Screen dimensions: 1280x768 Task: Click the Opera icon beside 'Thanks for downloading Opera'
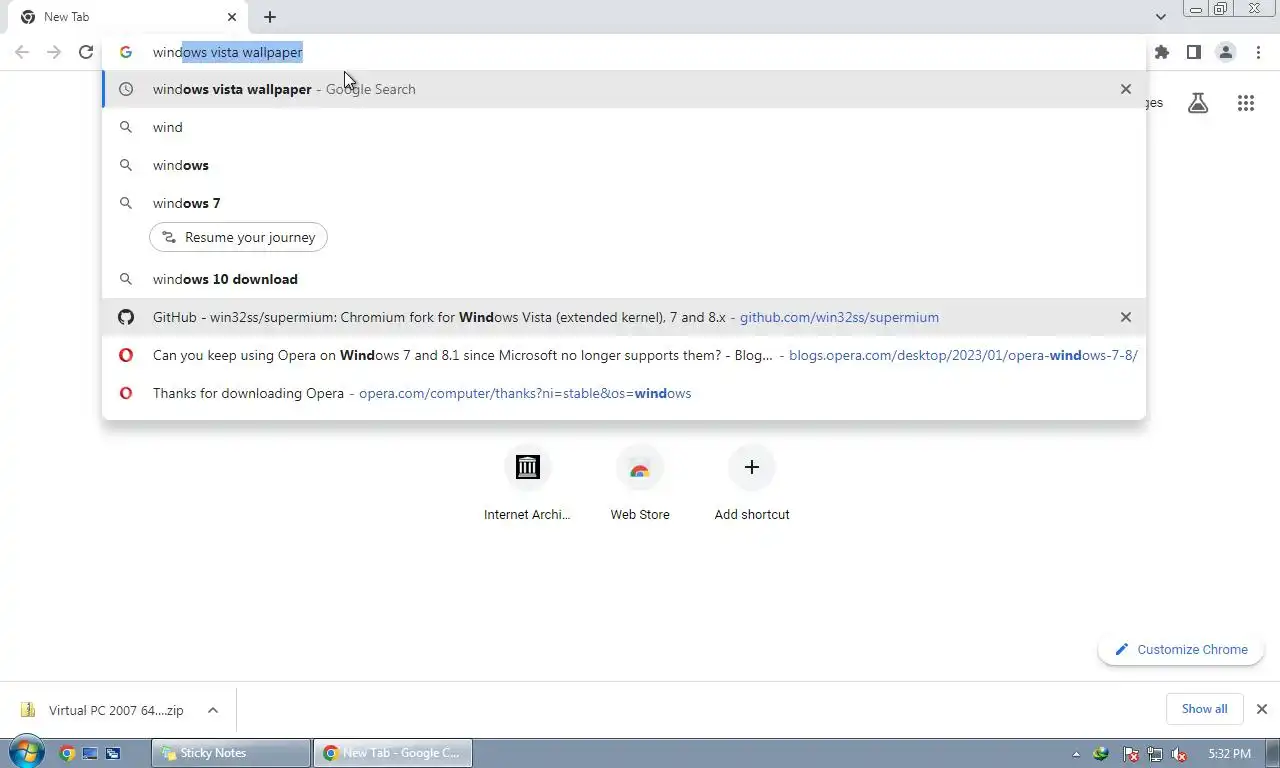click(x=126, y=393)
